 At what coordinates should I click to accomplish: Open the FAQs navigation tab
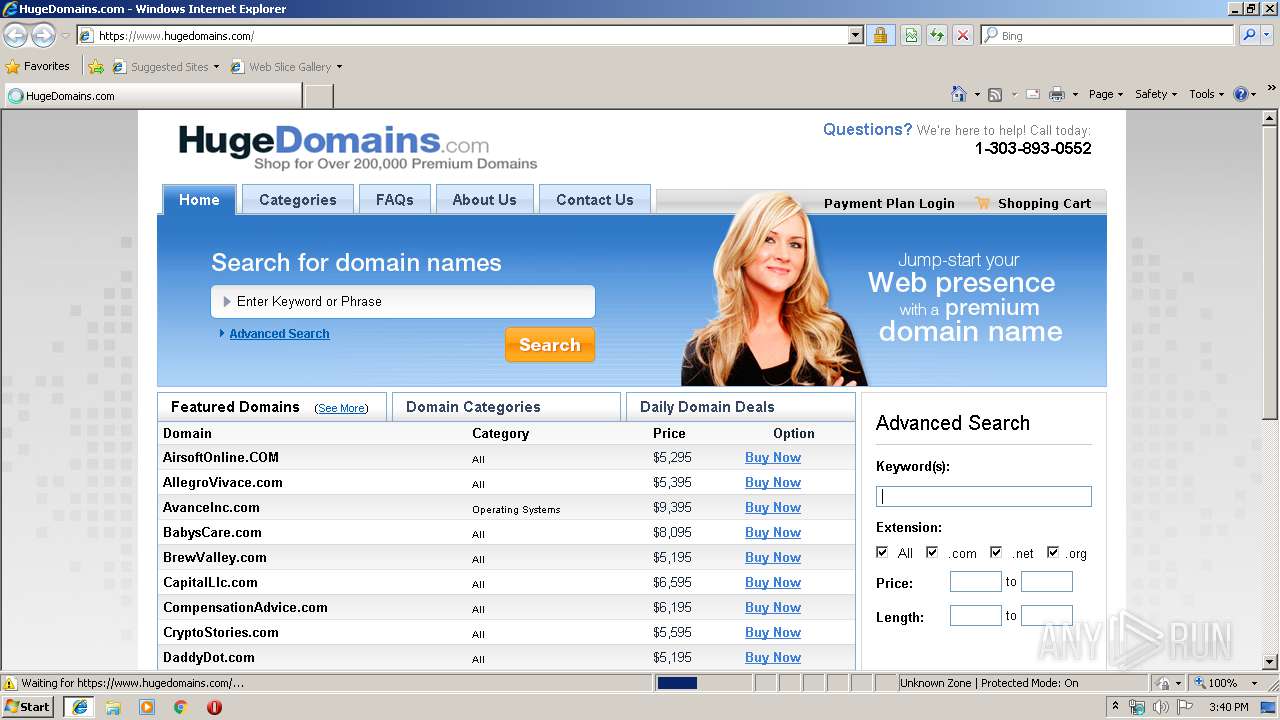(x=395, y=199)
